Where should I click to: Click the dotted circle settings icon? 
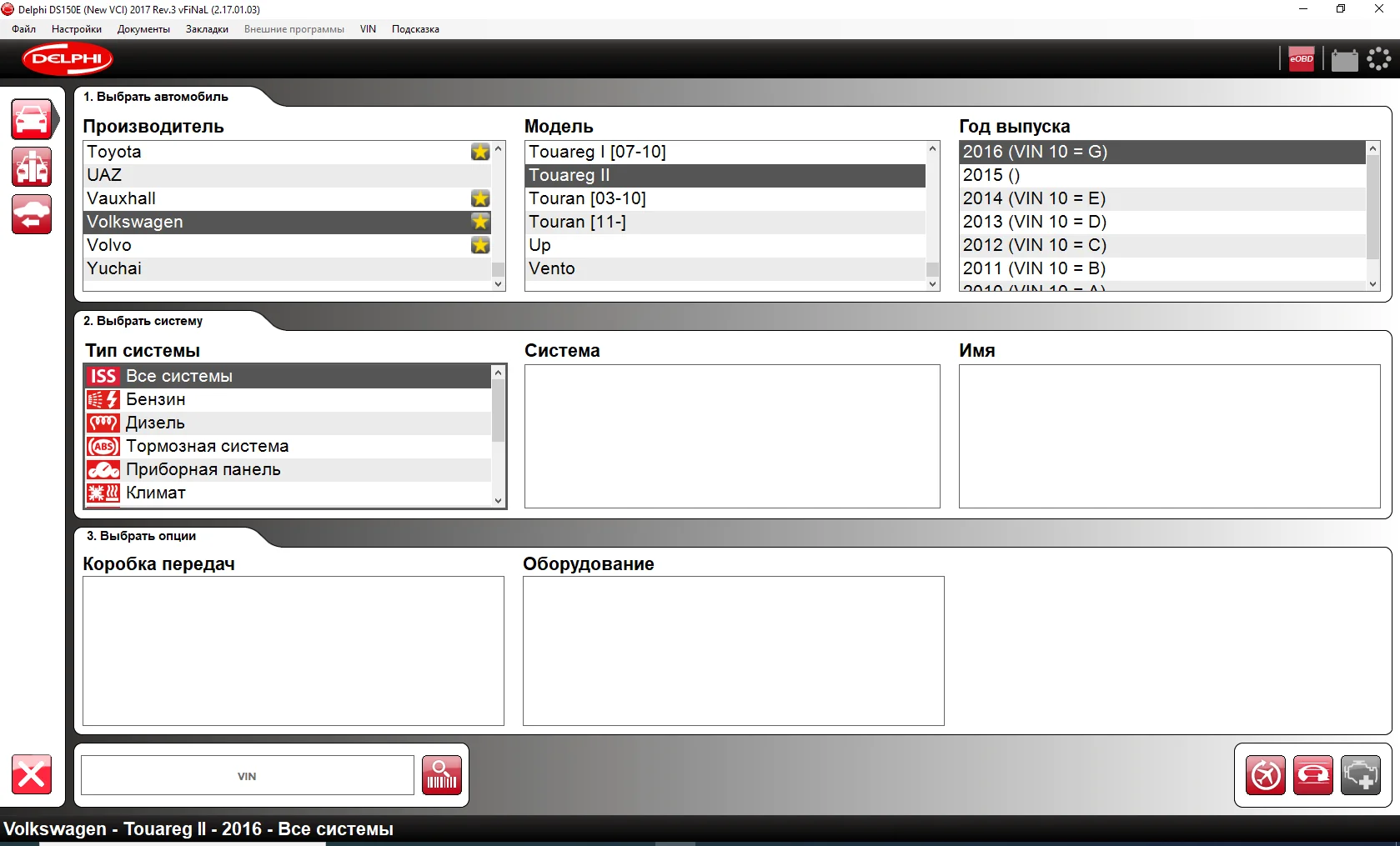pos(1379,59)
